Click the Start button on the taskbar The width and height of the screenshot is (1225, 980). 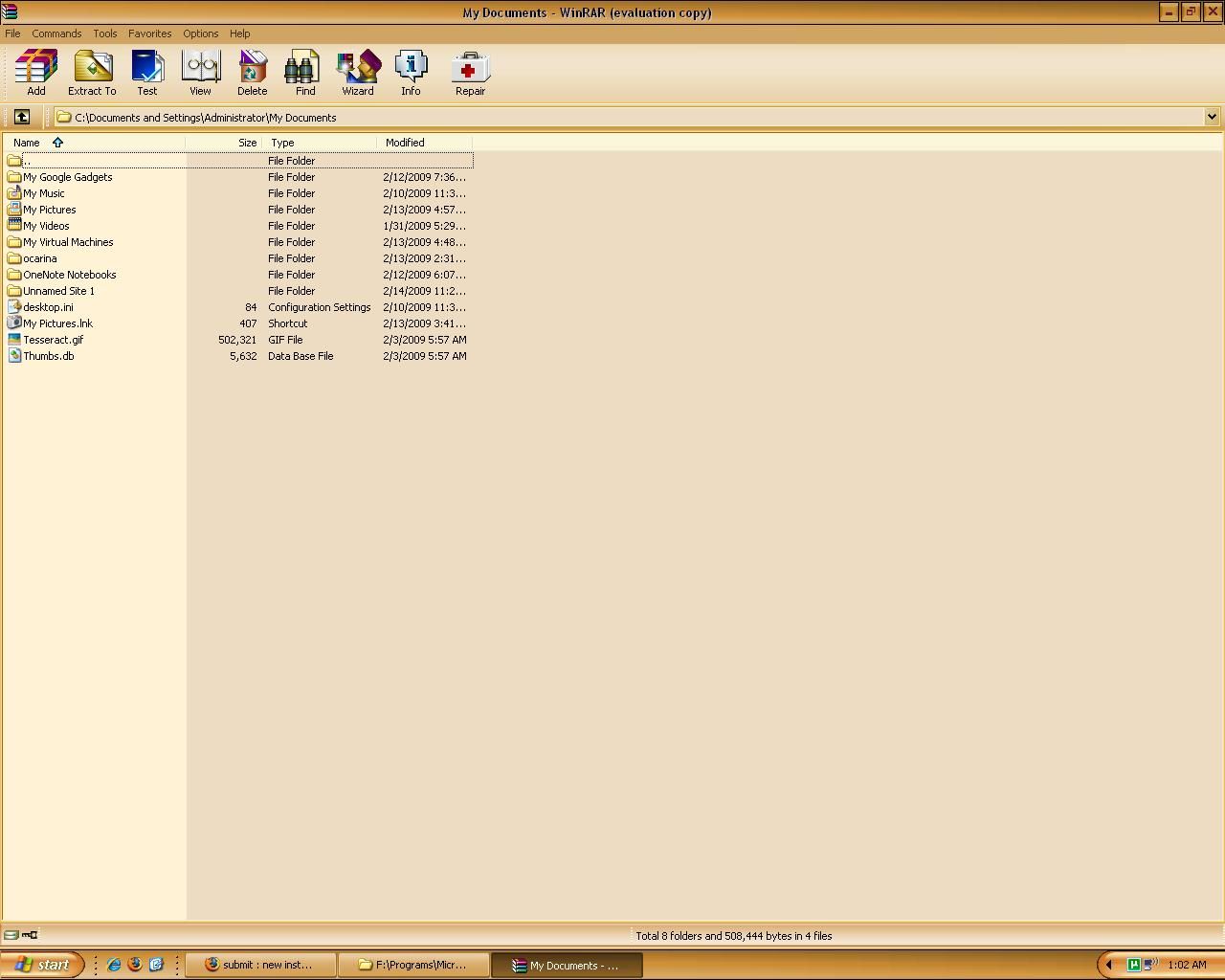click(42, 965)
